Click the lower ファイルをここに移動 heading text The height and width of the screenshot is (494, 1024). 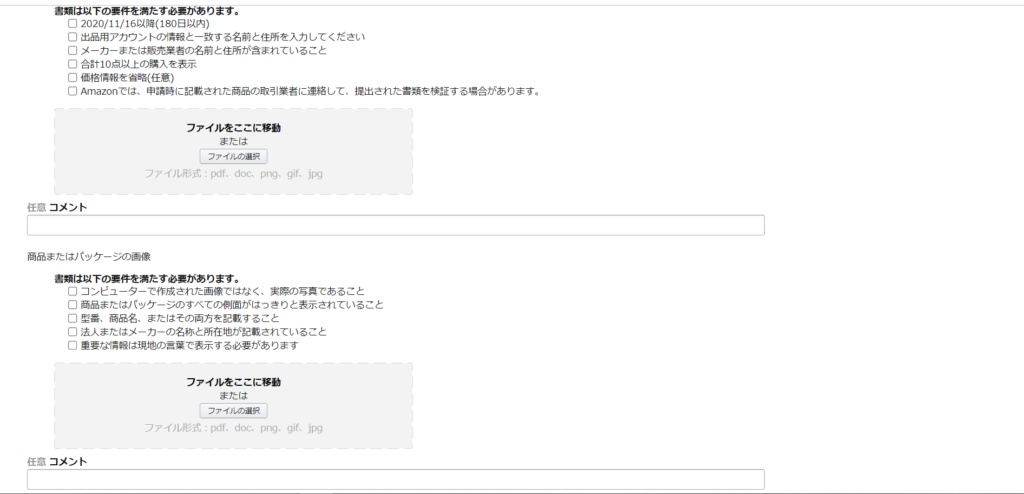tap(233, 382)
